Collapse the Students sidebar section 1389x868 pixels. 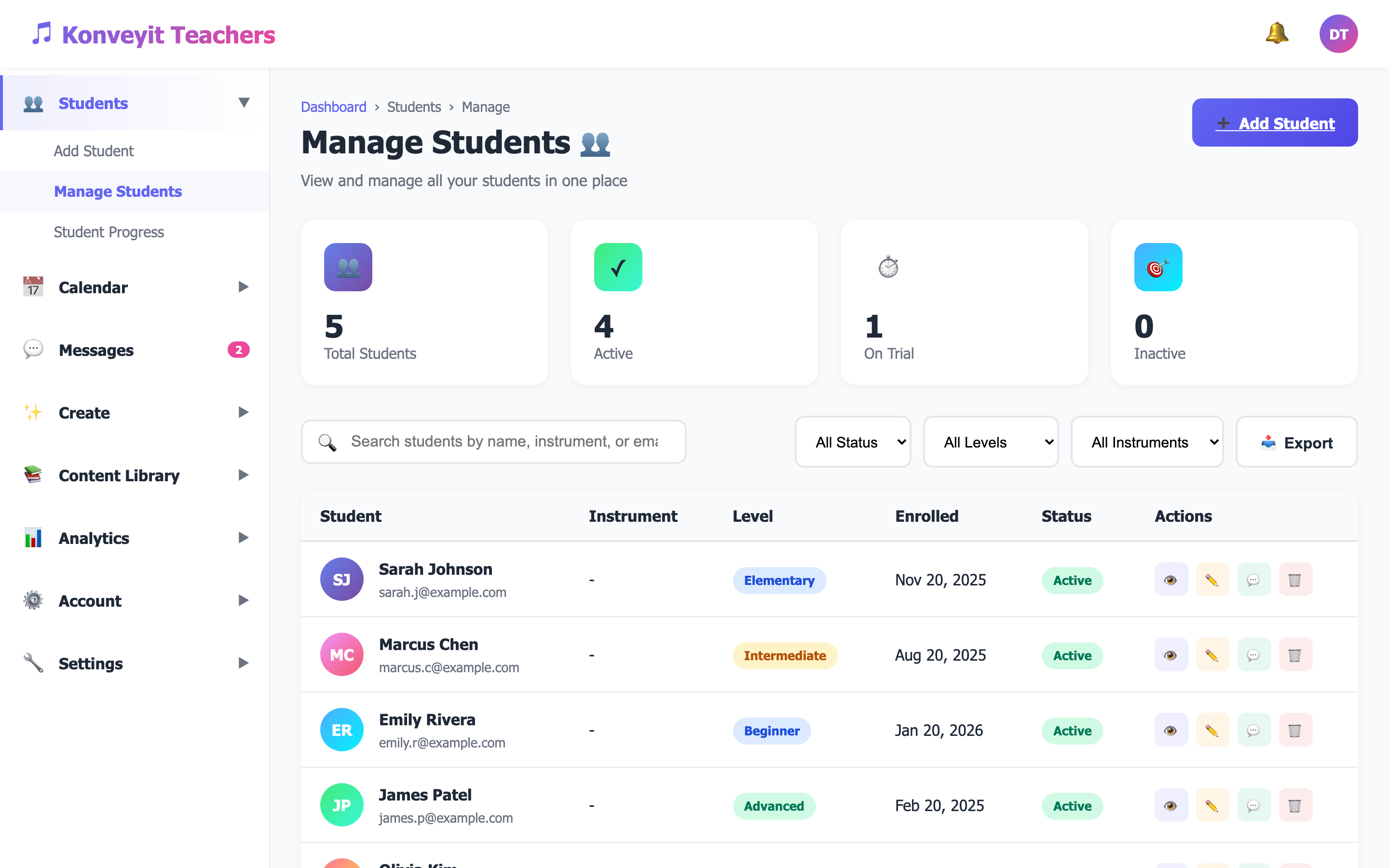(x=244, y=103)
